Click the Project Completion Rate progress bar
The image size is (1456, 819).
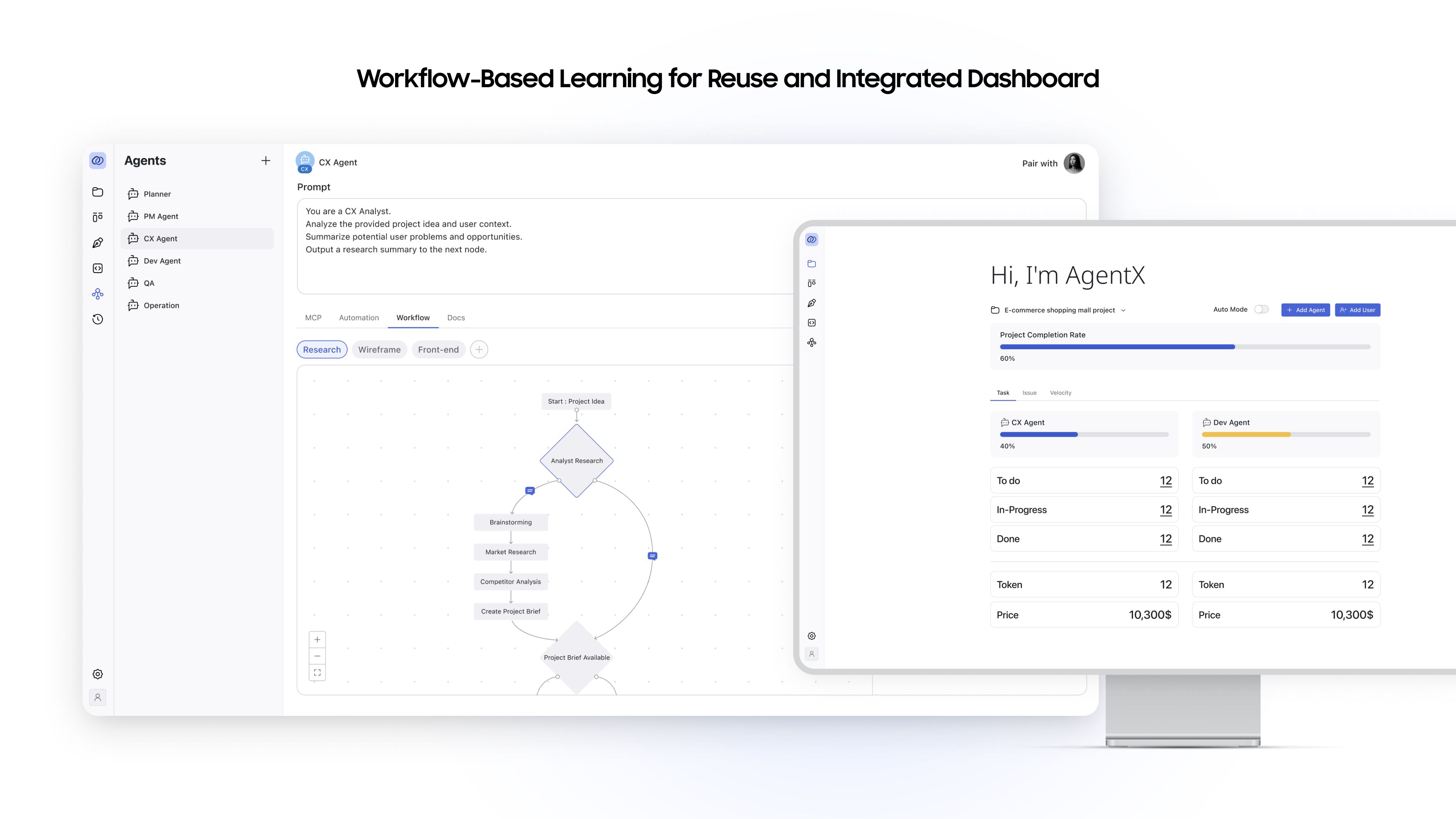[x=1185, y=347]
